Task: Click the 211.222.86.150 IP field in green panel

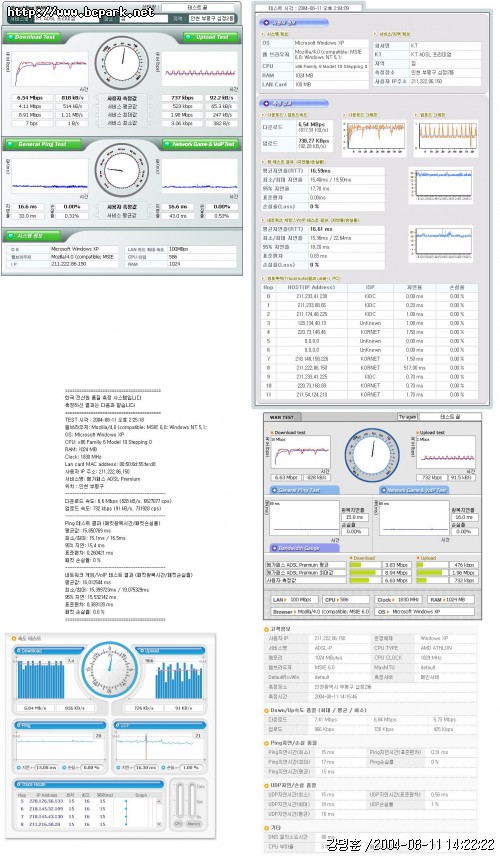Action: 84,264
